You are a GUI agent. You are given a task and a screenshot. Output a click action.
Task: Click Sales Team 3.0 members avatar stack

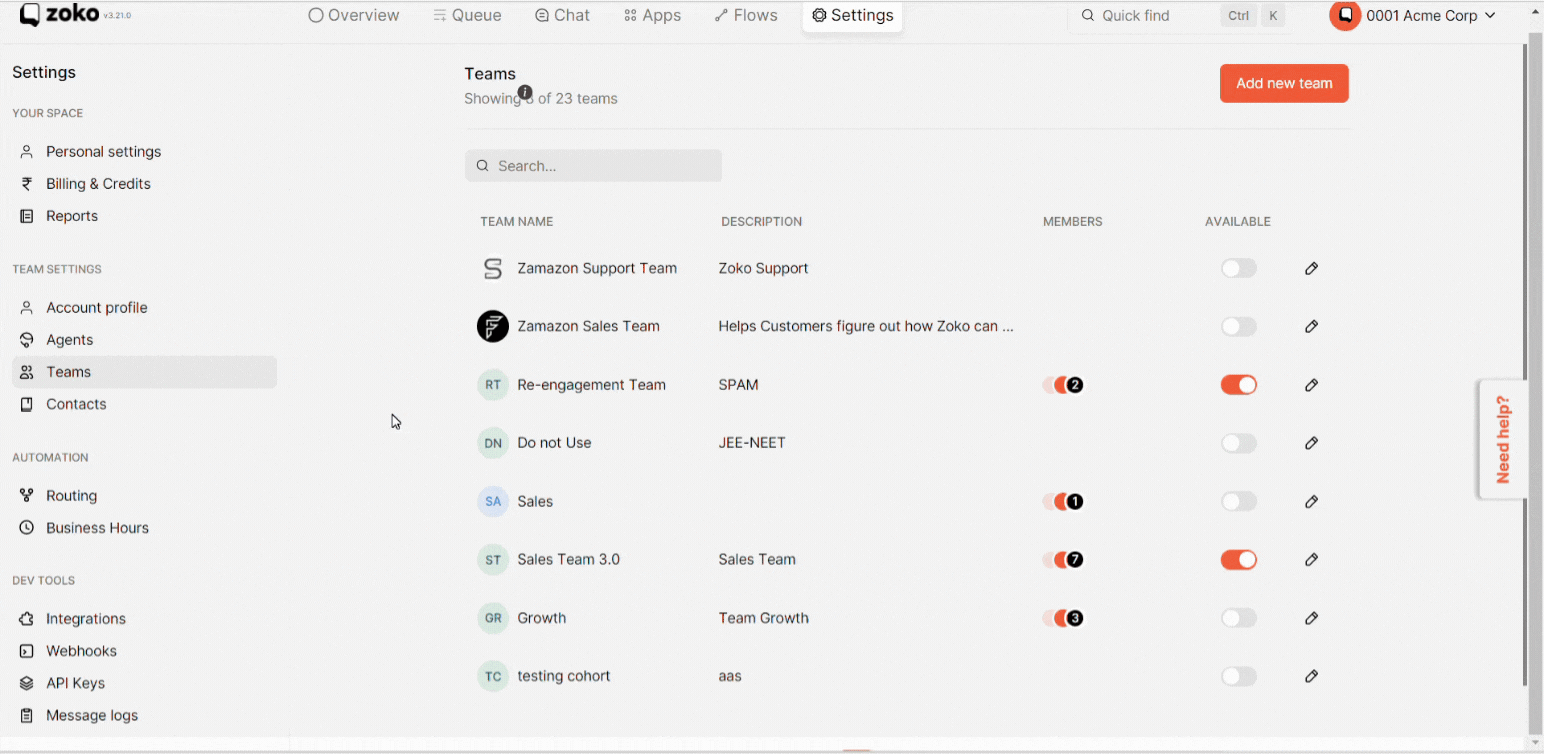pos(1063,559)
